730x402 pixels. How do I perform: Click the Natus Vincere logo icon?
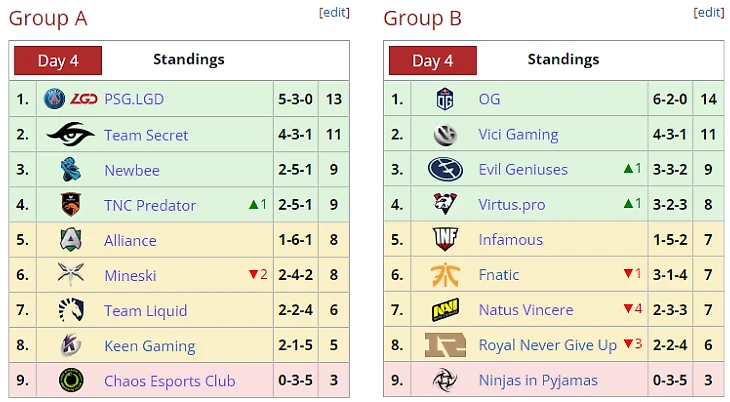445,309
